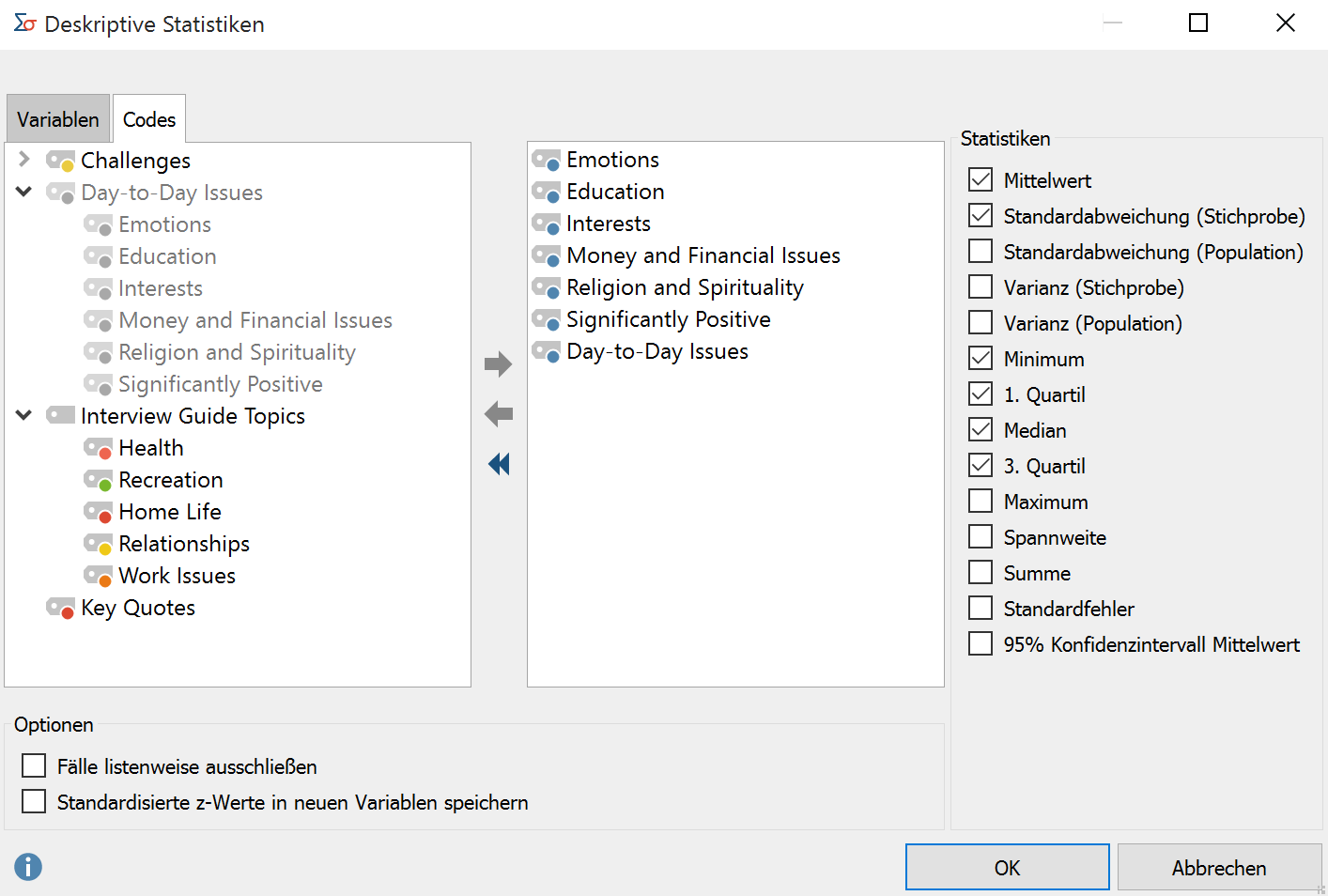Open the info help icon
Image resolution: width=1328 pixels, height=896 pixels.
coord(28,866)
